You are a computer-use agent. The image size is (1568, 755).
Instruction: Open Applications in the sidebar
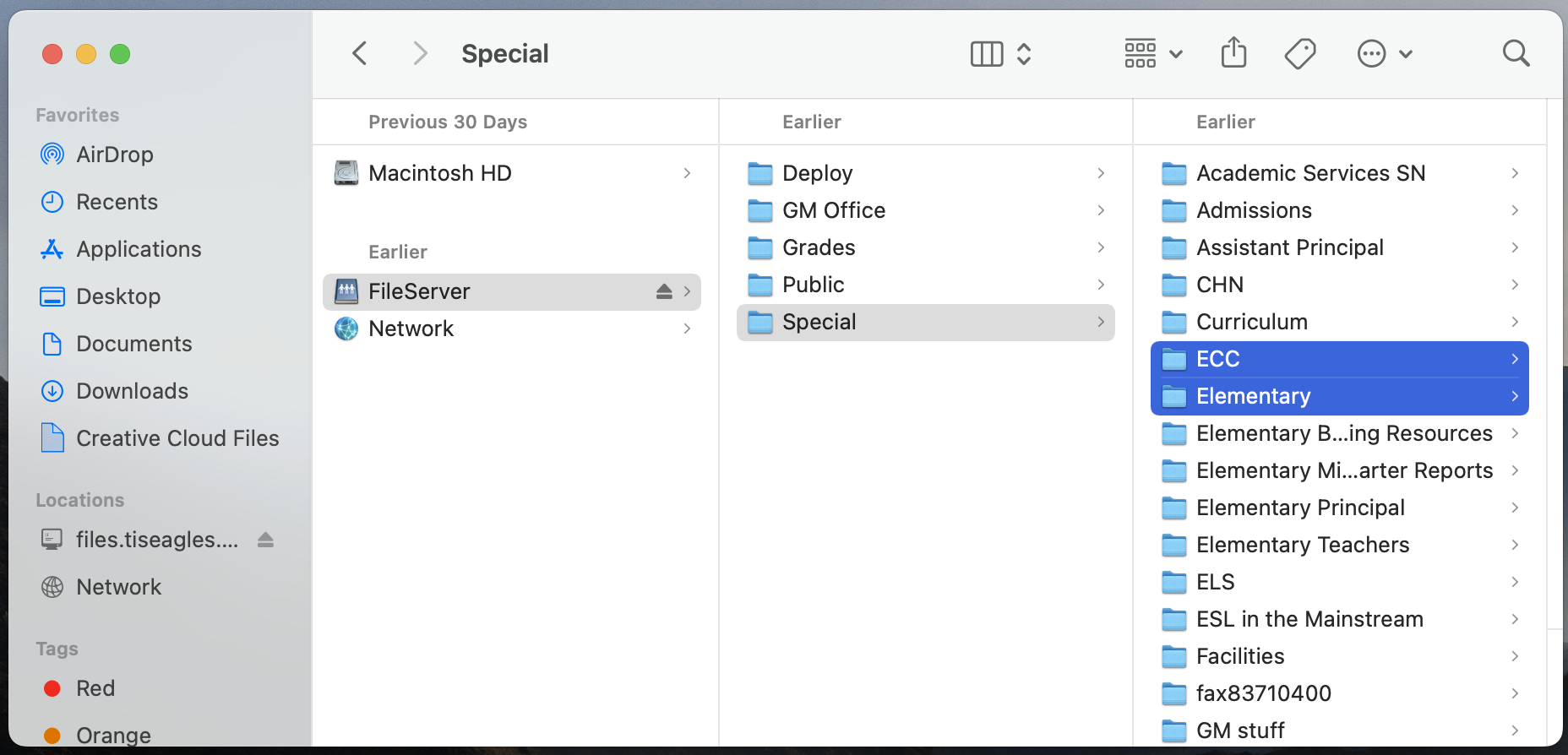(x=139, y=249)
